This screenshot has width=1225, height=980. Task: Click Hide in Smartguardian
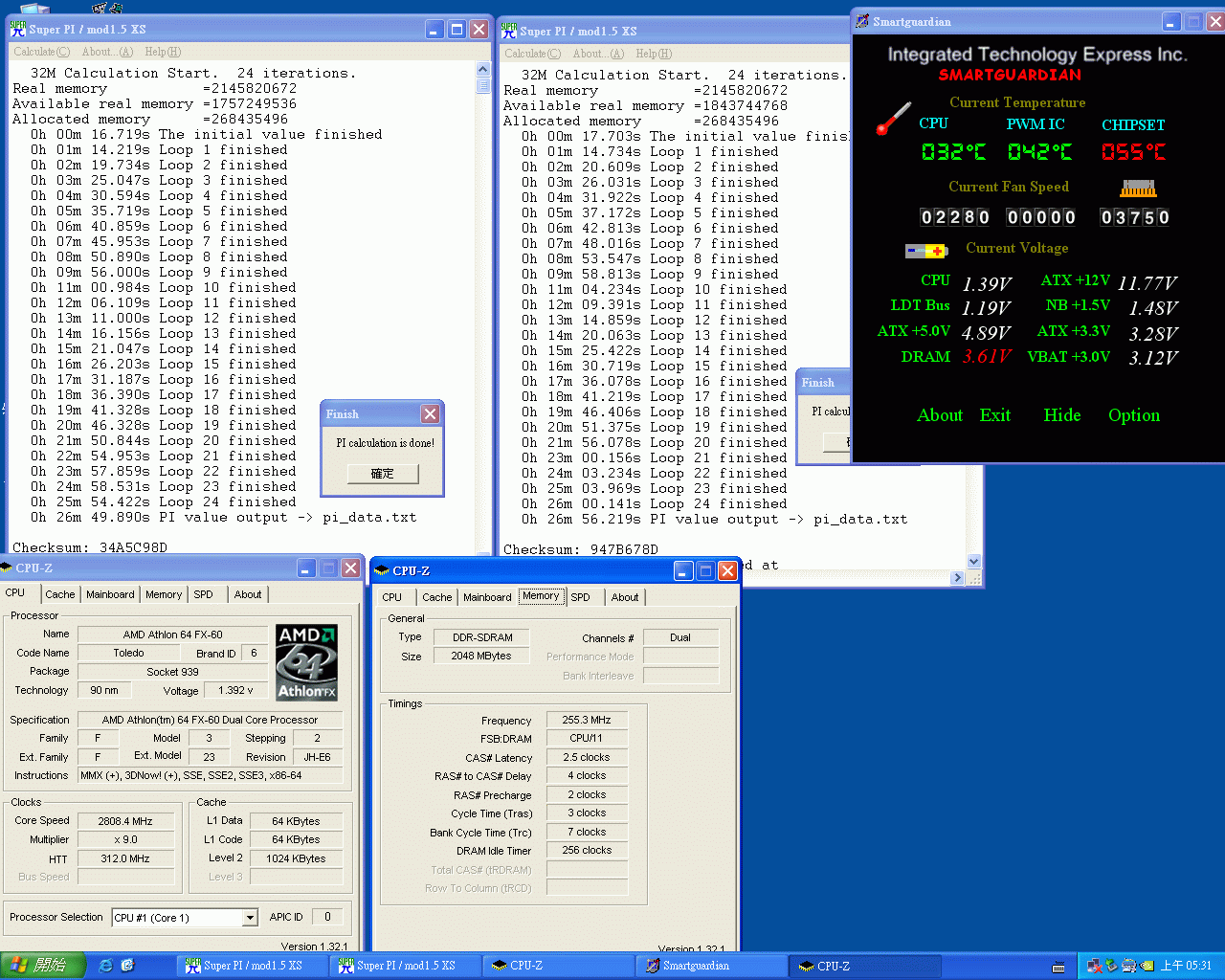(1062, 415)
